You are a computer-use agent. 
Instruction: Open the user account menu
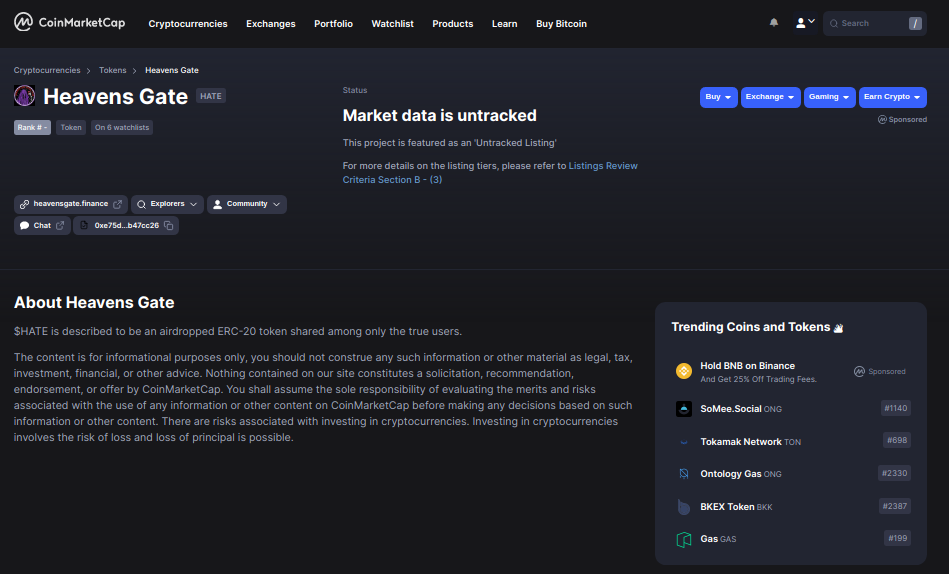805,23
